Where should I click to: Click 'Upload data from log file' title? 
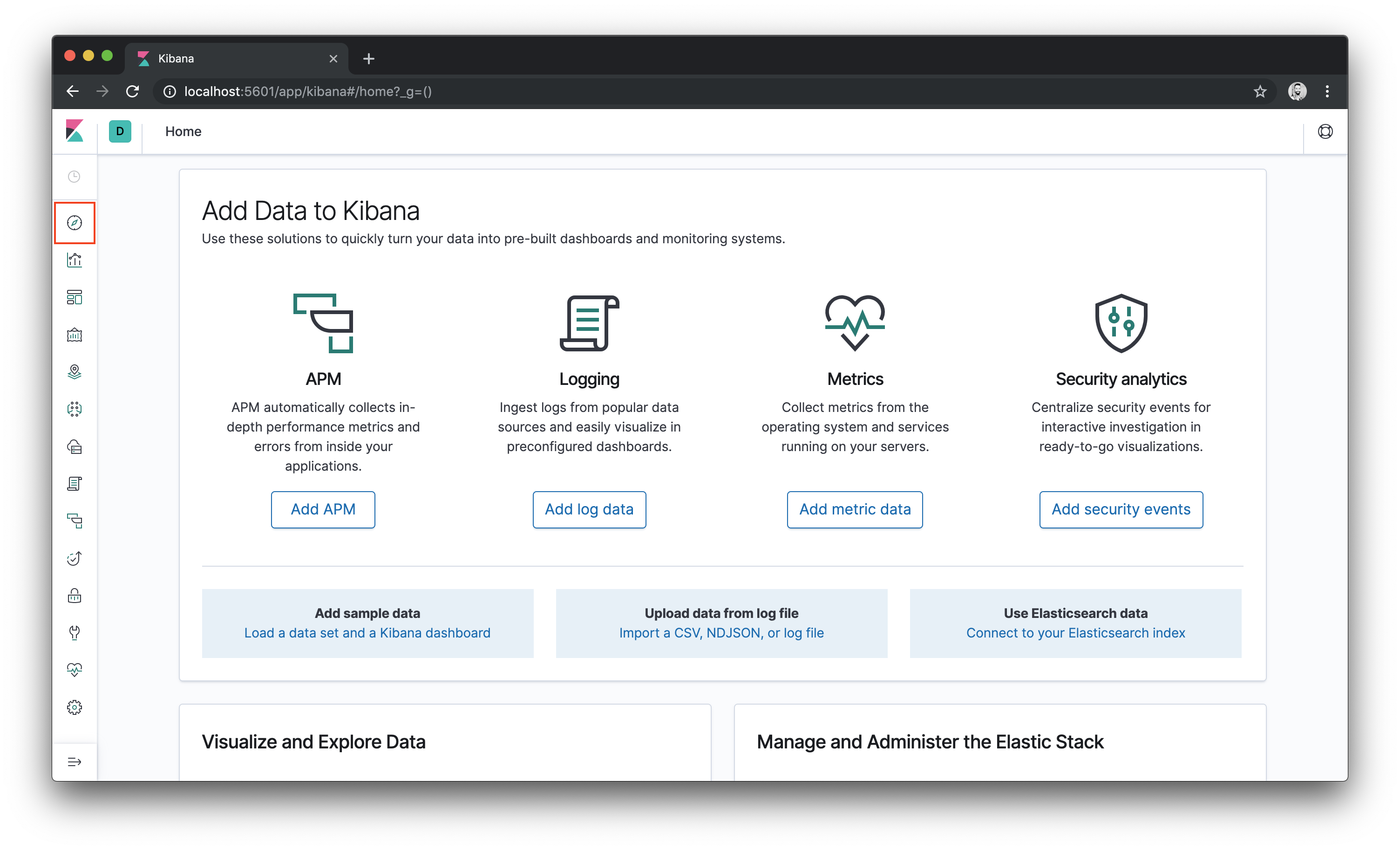point(721,613)
